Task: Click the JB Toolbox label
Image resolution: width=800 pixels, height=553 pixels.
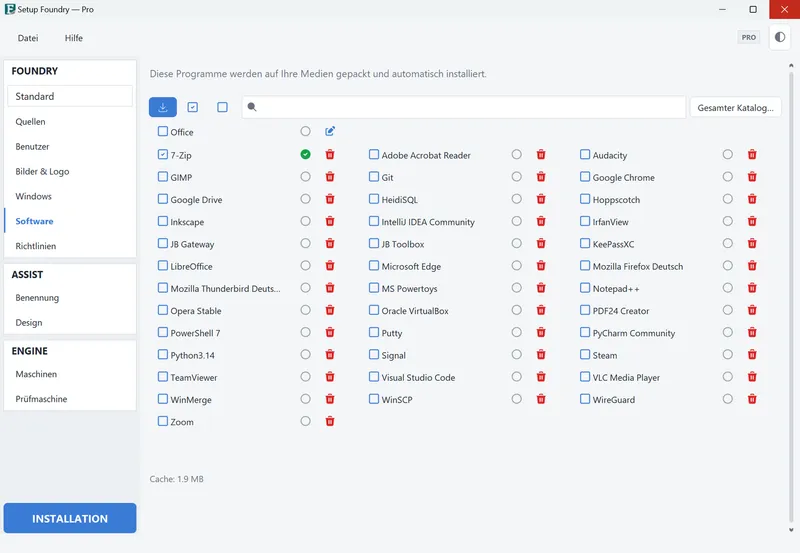Action: [403, 244]
